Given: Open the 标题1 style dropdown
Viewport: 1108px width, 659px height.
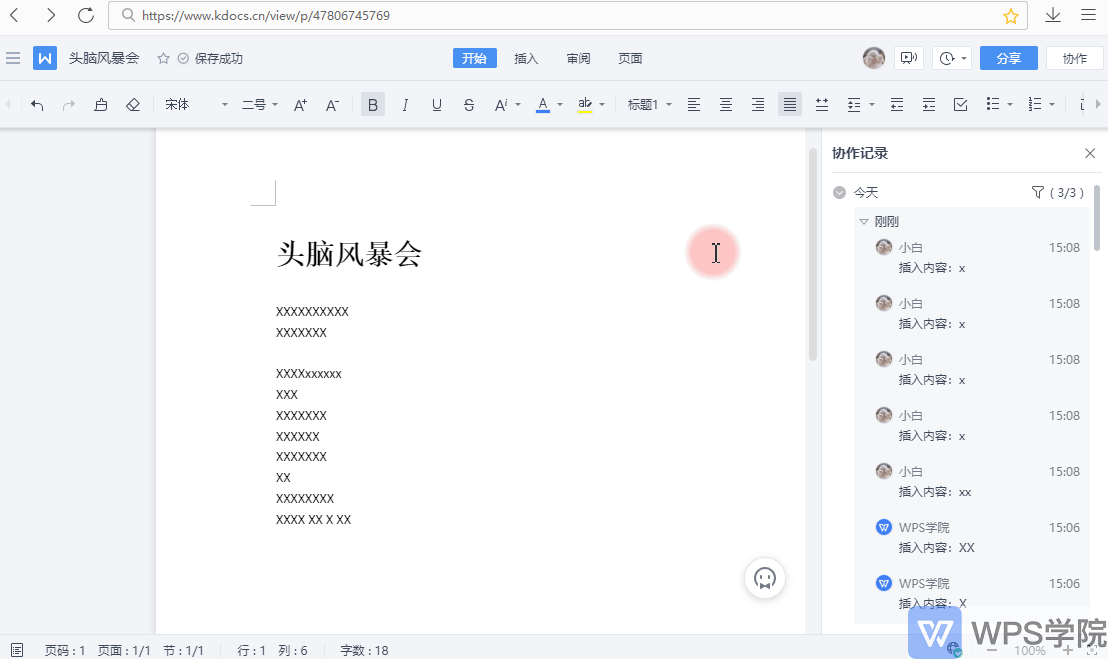Looking at the screenshot, I should [x=649, y=105].
